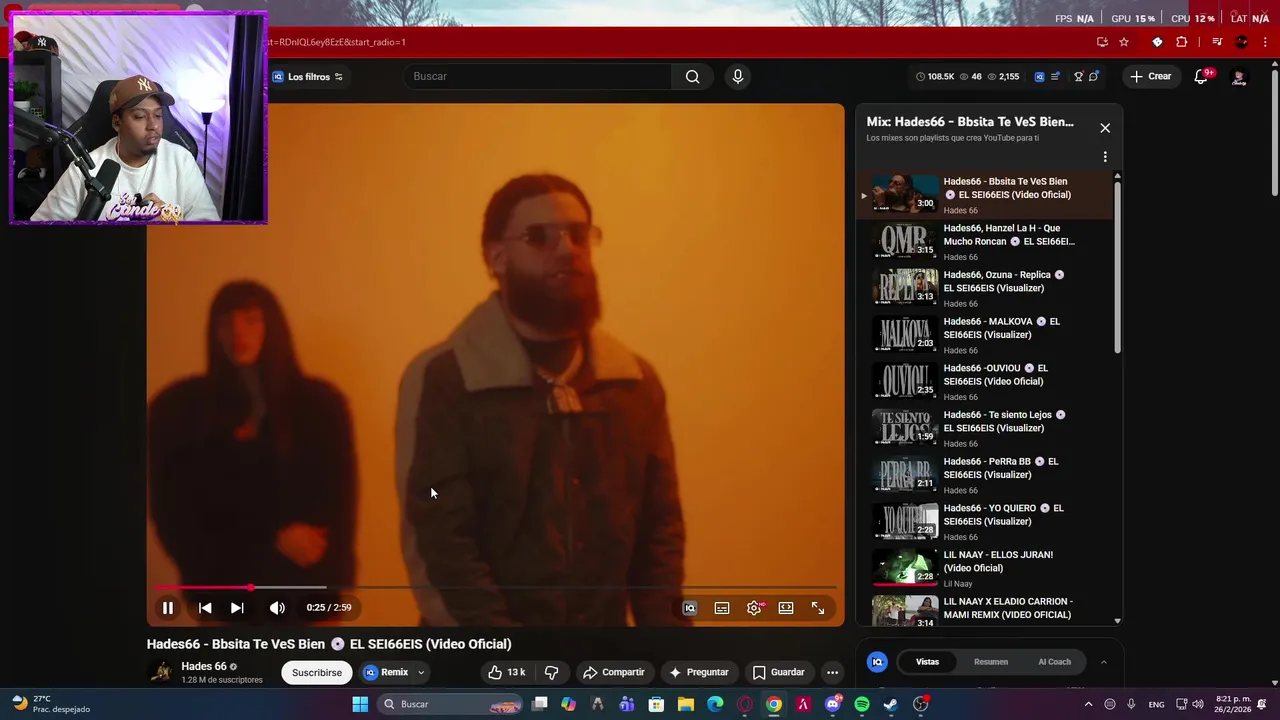1280x720 pixels.
Task: Click the Preguntar button
Action: 699,672
